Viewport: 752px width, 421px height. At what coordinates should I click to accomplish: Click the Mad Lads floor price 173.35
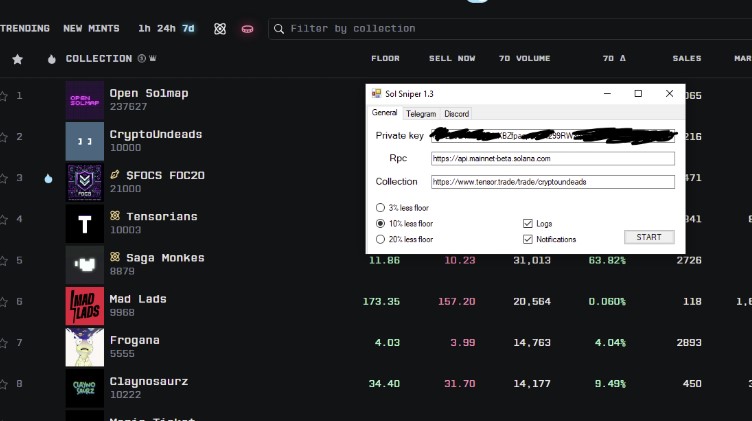pos(381,302)
